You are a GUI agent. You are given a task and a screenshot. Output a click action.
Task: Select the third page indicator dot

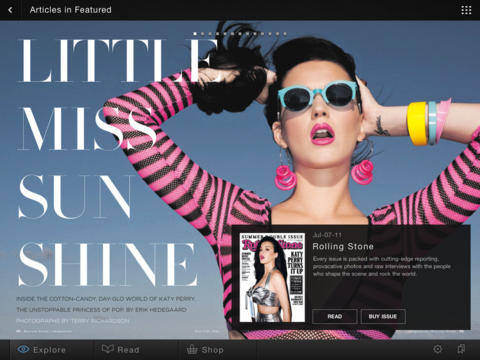pos(210,34)
